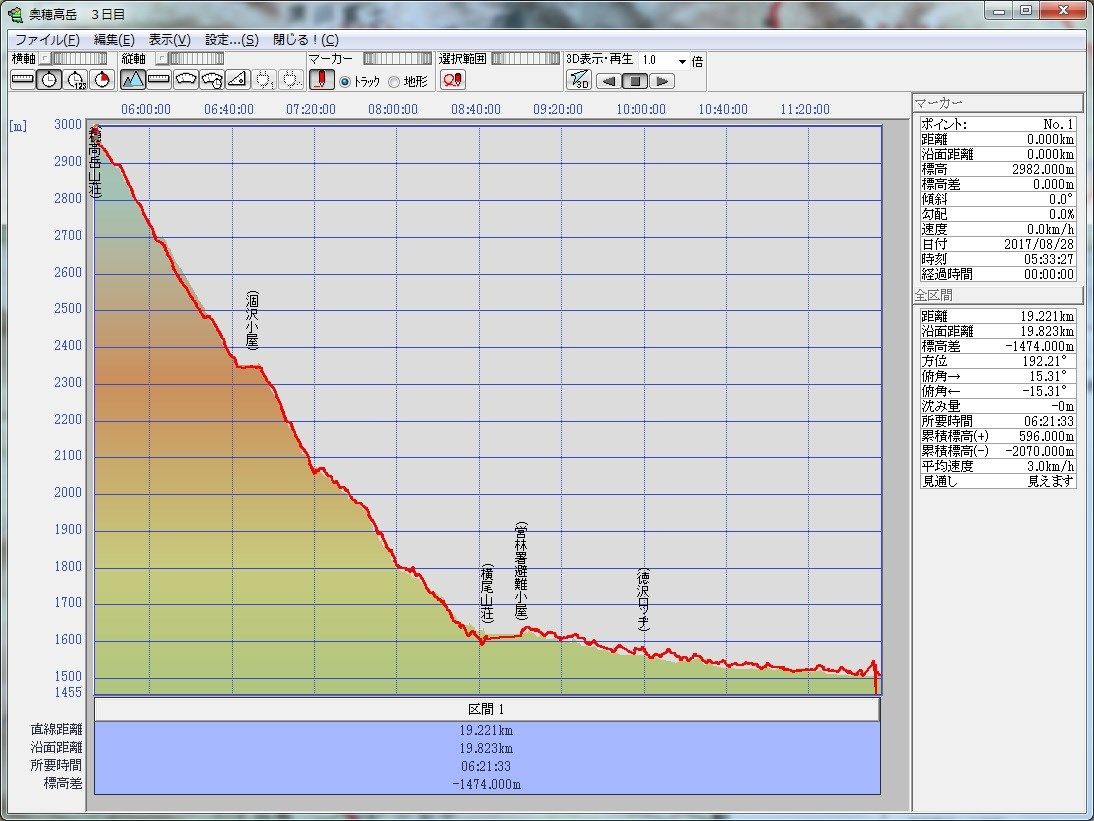Click 標高差 -1474.000m in bottom table
The width and height of the screenshot is (1094, 821).
click(486, 784)
